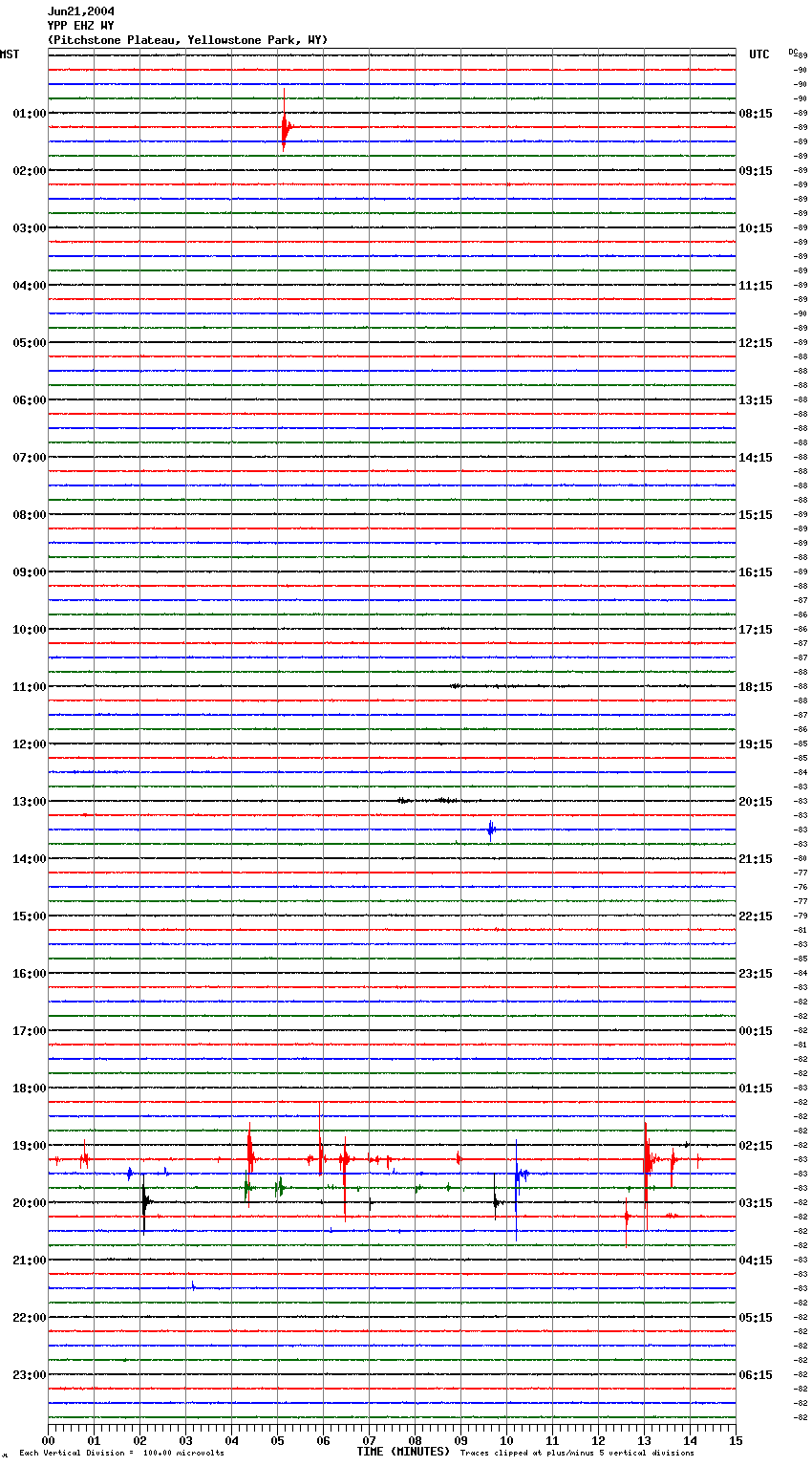Click the 08:15 UTC row label
Screen dimensions: 812x1466
click(756, 114)
